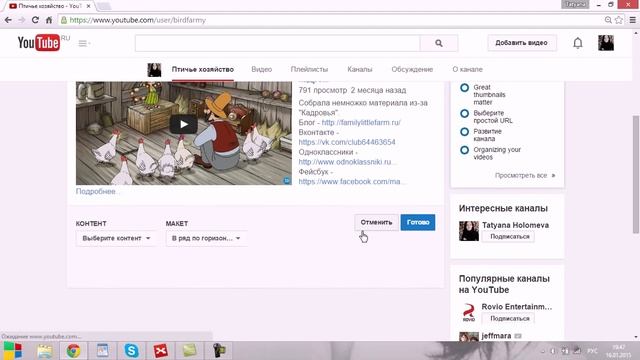The image size is (640, 360).
Task: Expand the Выберите контент dropdown
Action: pos(116,238)
